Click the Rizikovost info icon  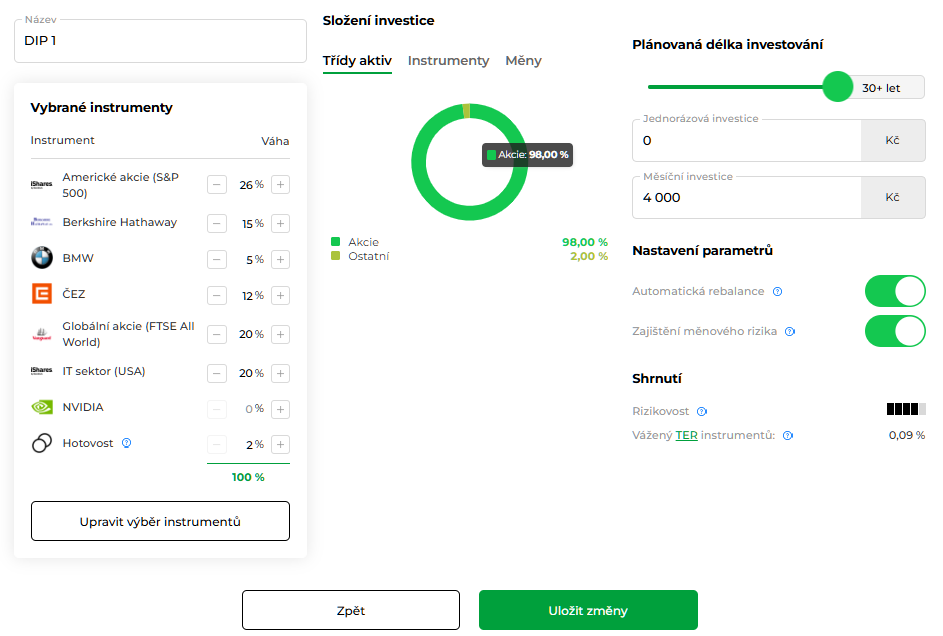point(702,411)
